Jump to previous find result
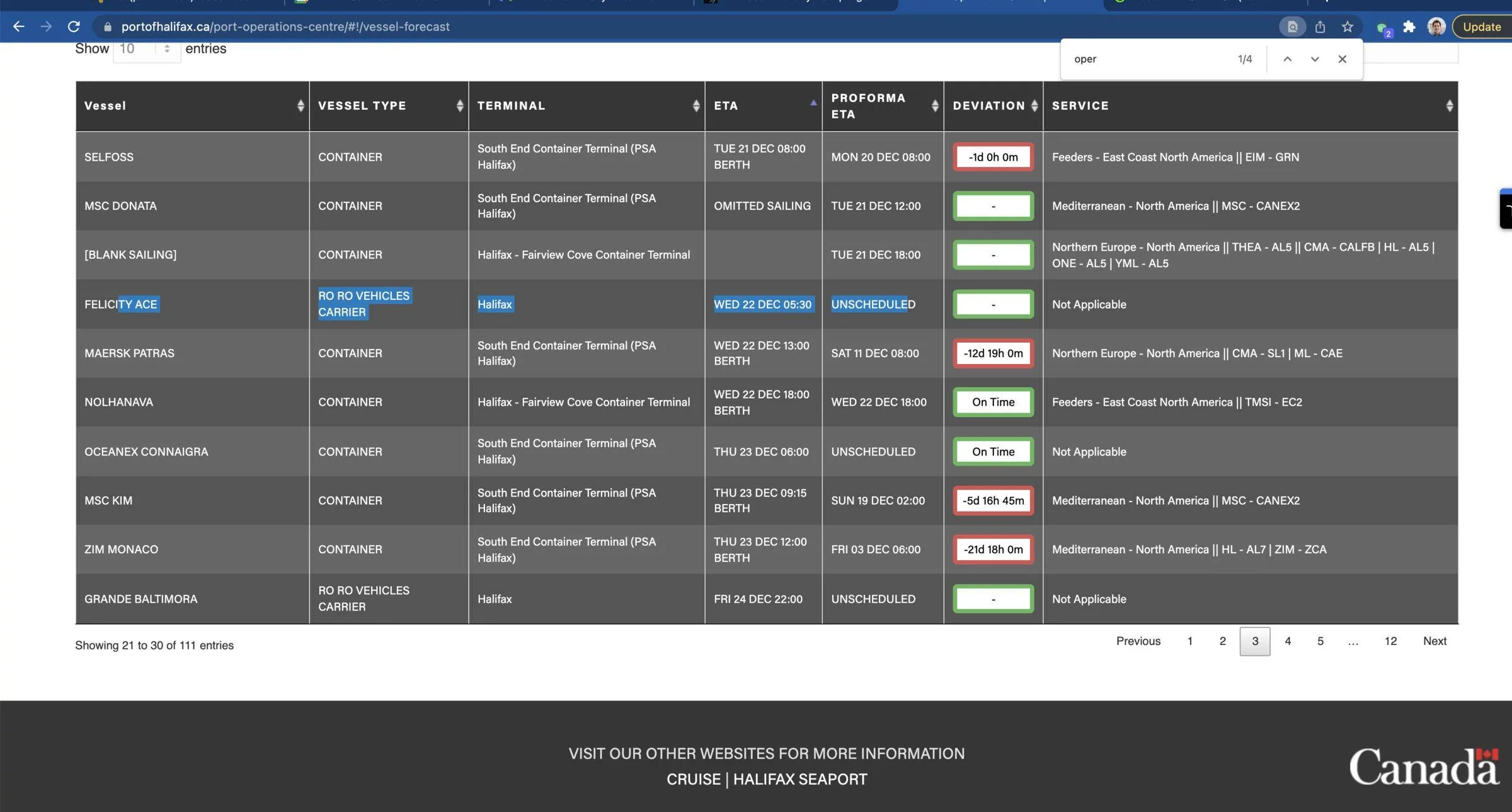 point(1287,59)
